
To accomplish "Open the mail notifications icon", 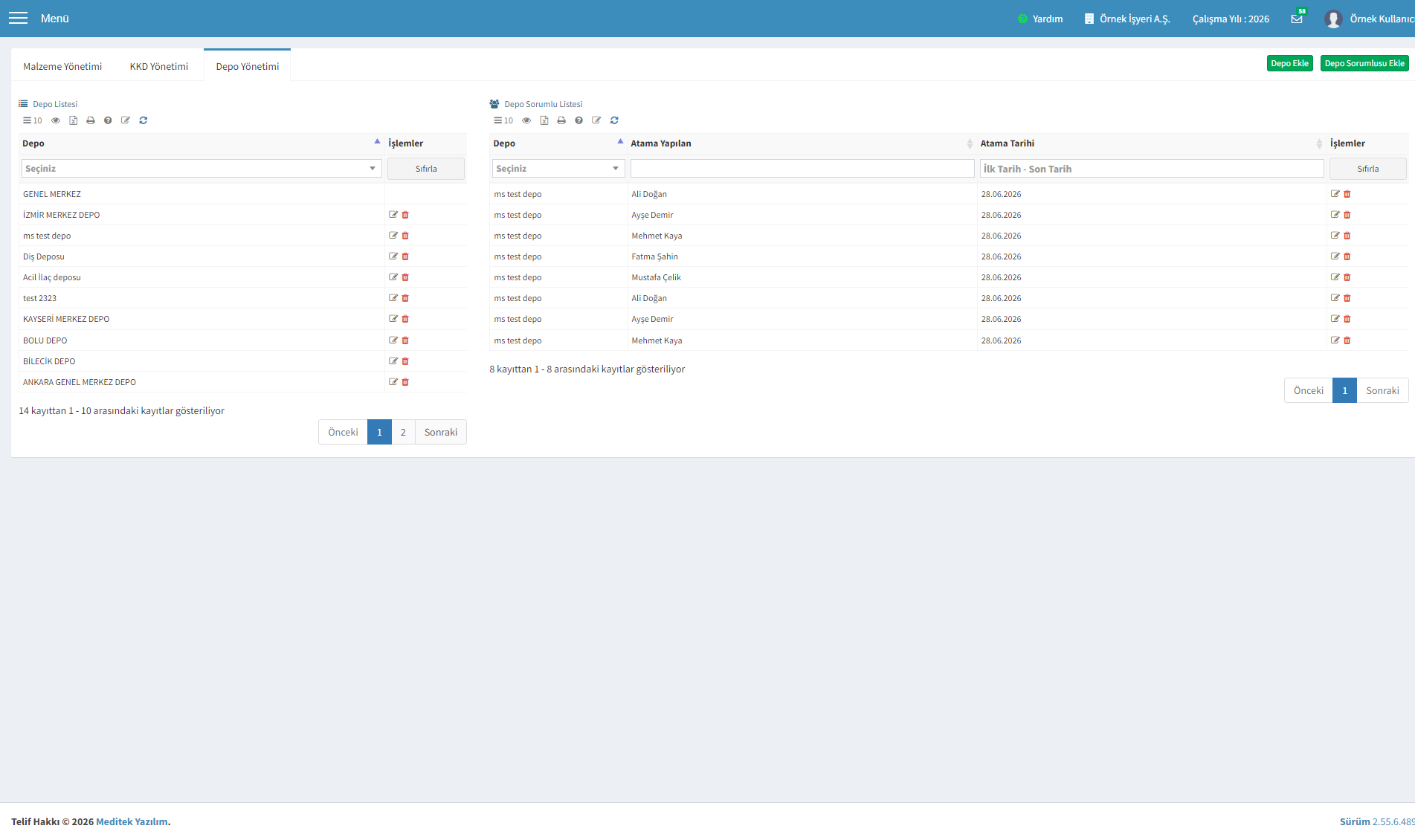I will 1297,19.
